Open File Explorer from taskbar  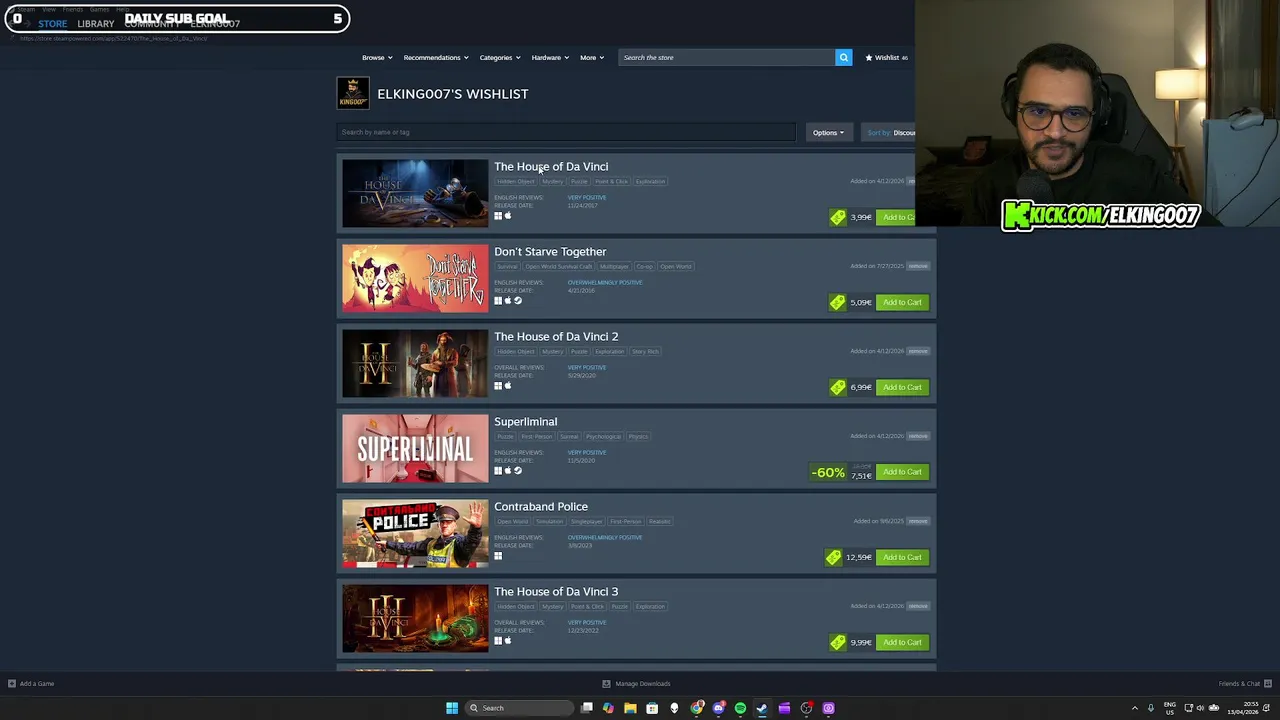630,708
